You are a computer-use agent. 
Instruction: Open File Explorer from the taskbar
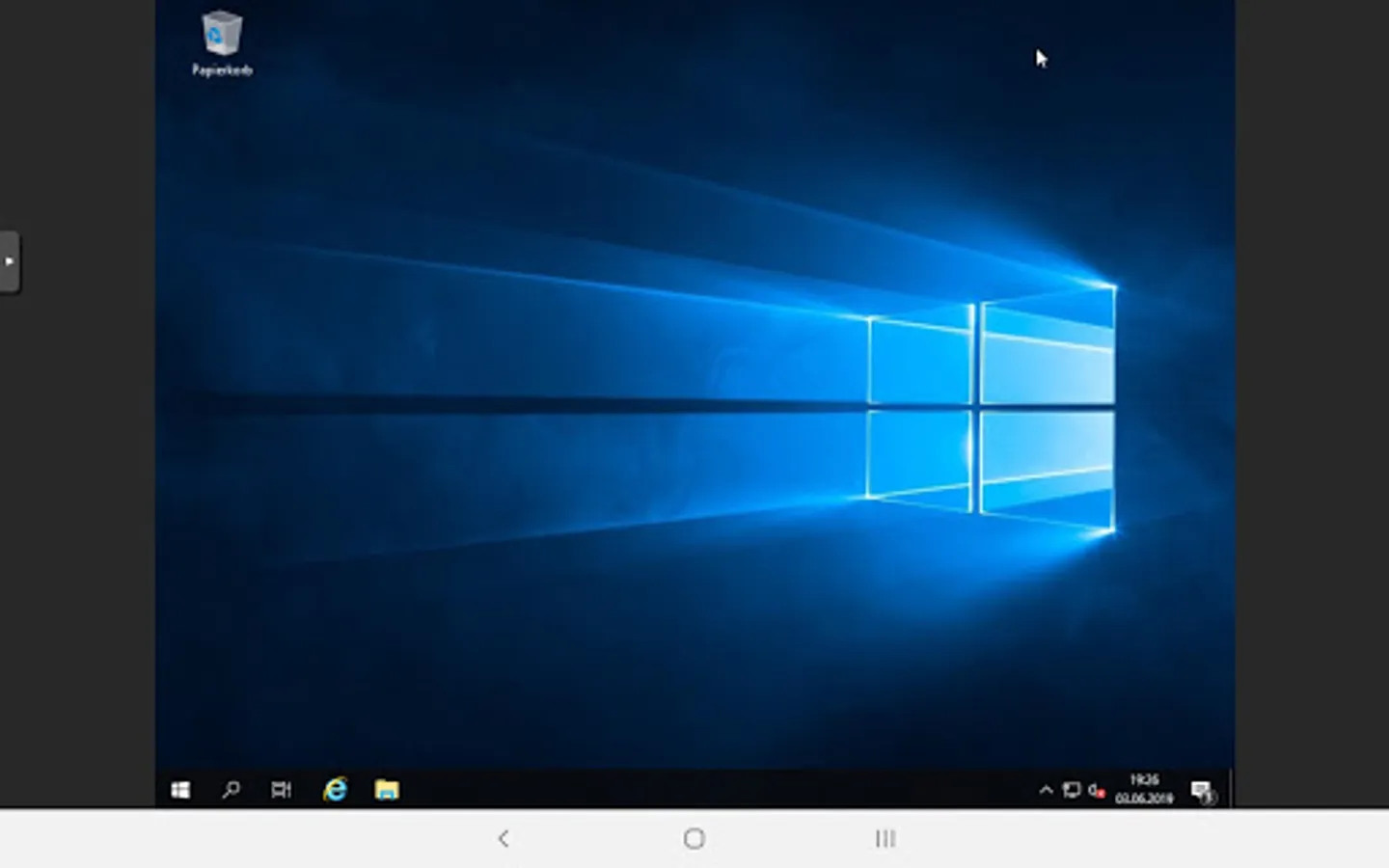coord(387,790)
